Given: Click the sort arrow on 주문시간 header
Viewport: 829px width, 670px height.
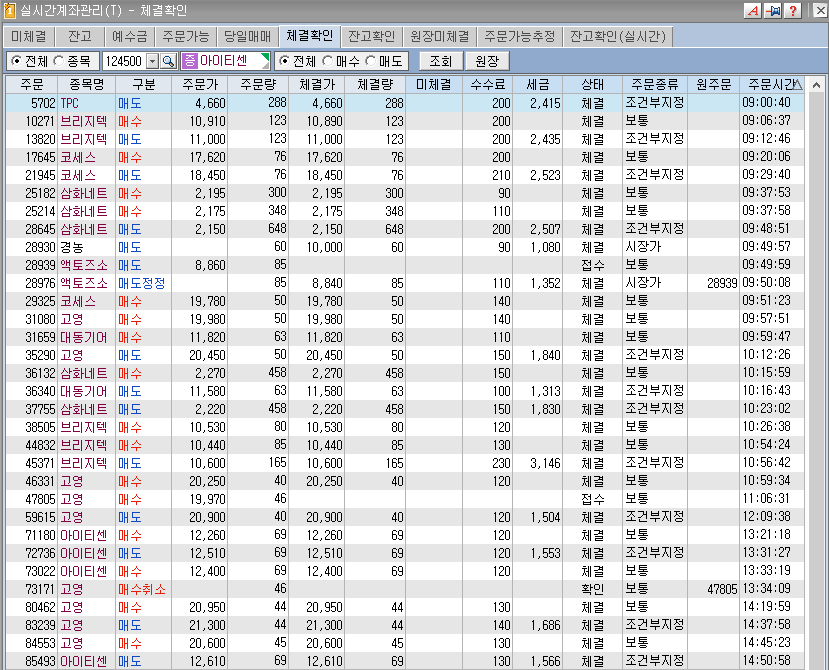Looking at the screenshot, I should pos(798,84).
